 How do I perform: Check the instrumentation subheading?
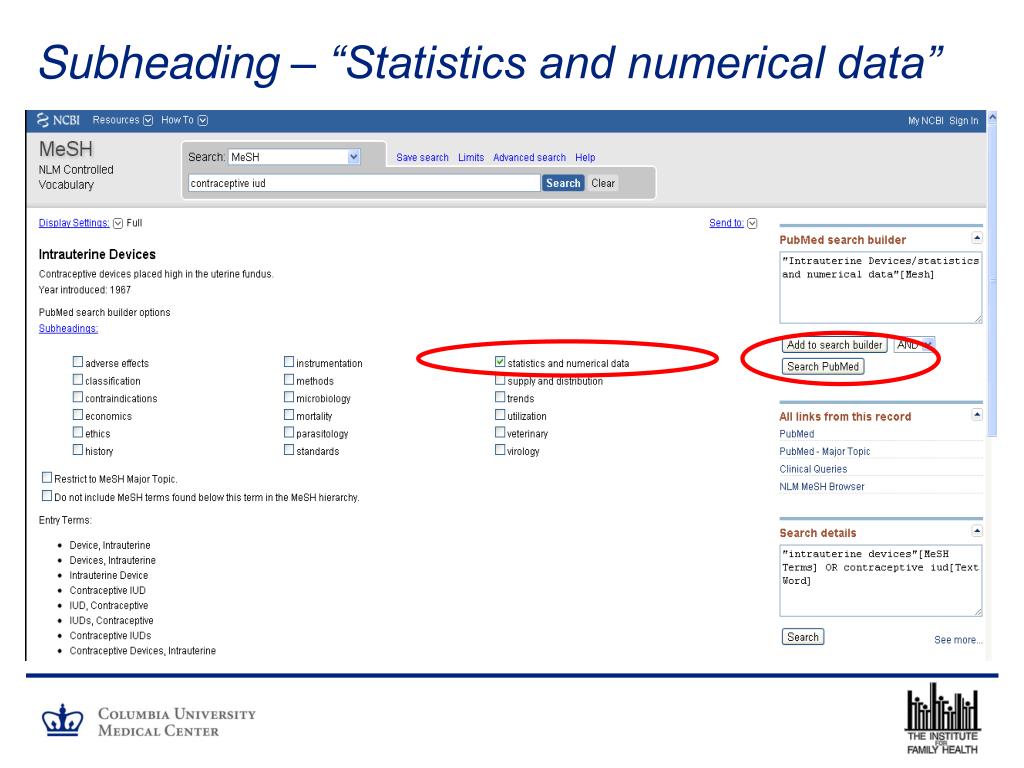tap(289, 362)
